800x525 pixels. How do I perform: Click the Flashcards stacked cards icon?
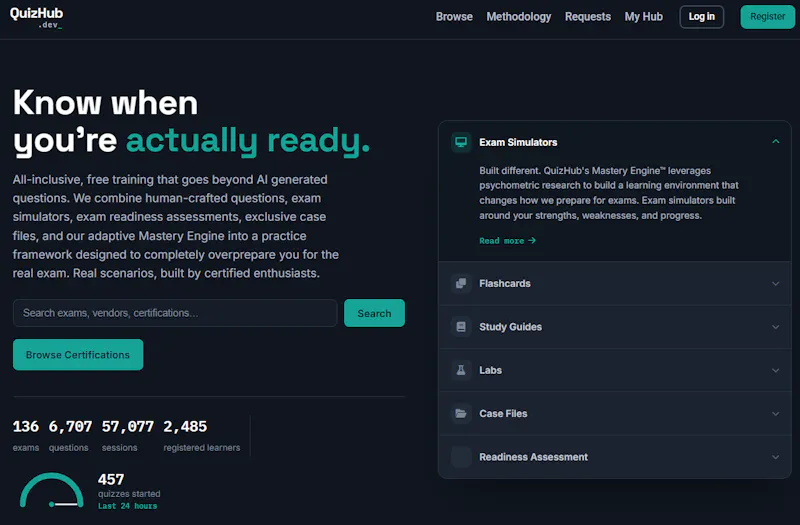461,283
